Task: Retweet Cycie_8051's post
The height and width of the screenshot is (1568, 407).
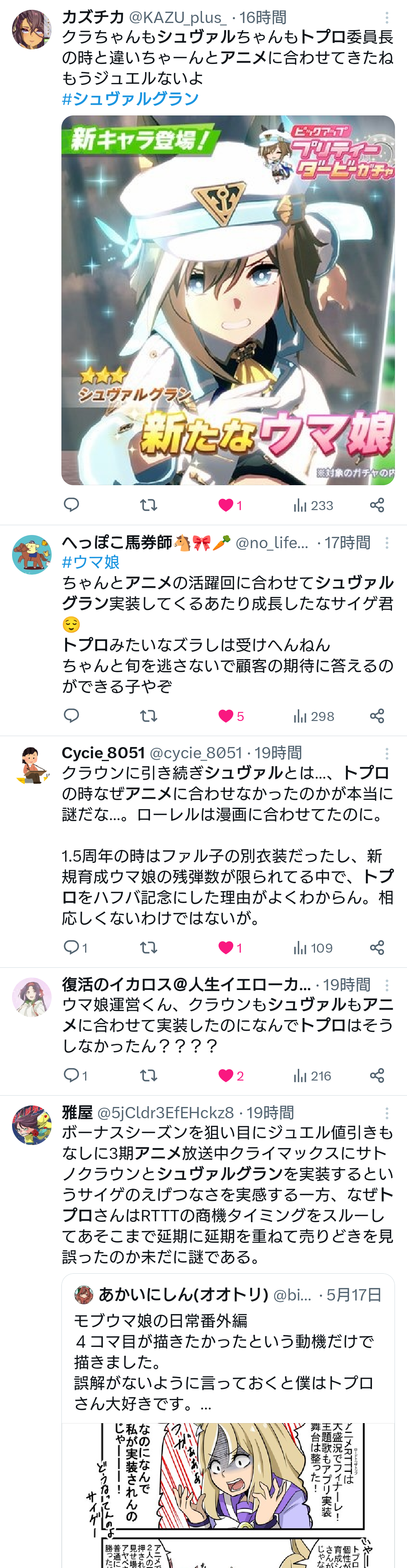Action: (x=148, y=947)
